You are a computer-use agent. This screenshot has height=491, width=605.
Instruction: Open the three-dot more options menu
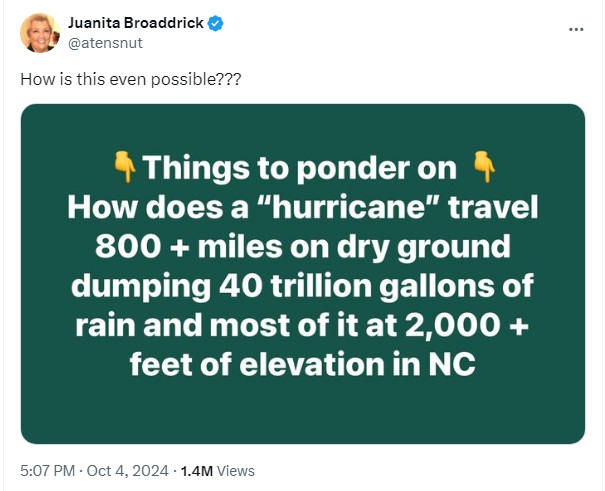[576, 29]
